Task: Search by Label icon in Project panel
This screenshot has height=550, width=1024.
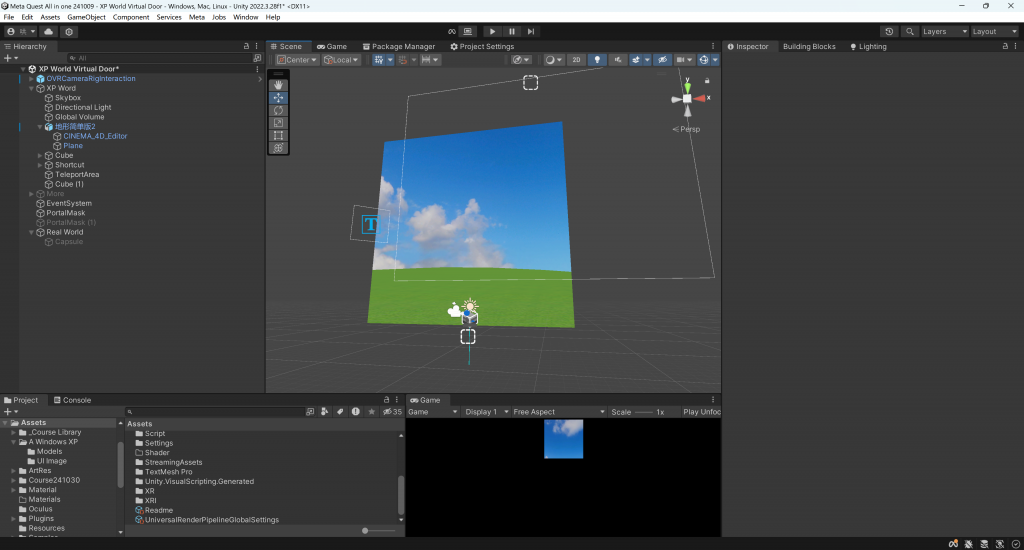Action: point(340,412)
